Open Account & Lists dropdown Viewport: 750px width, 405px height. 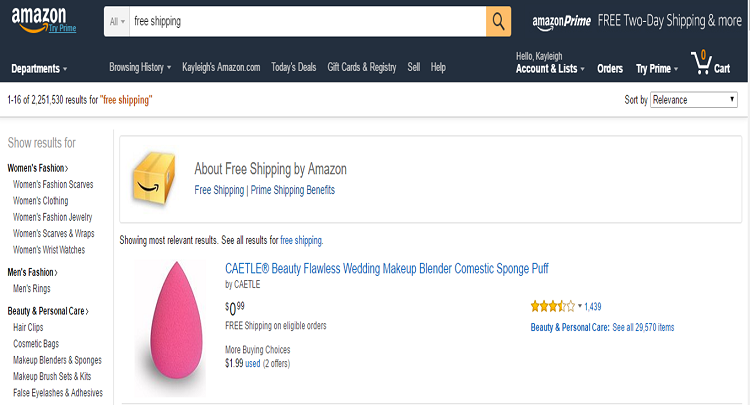coord(549,69)
